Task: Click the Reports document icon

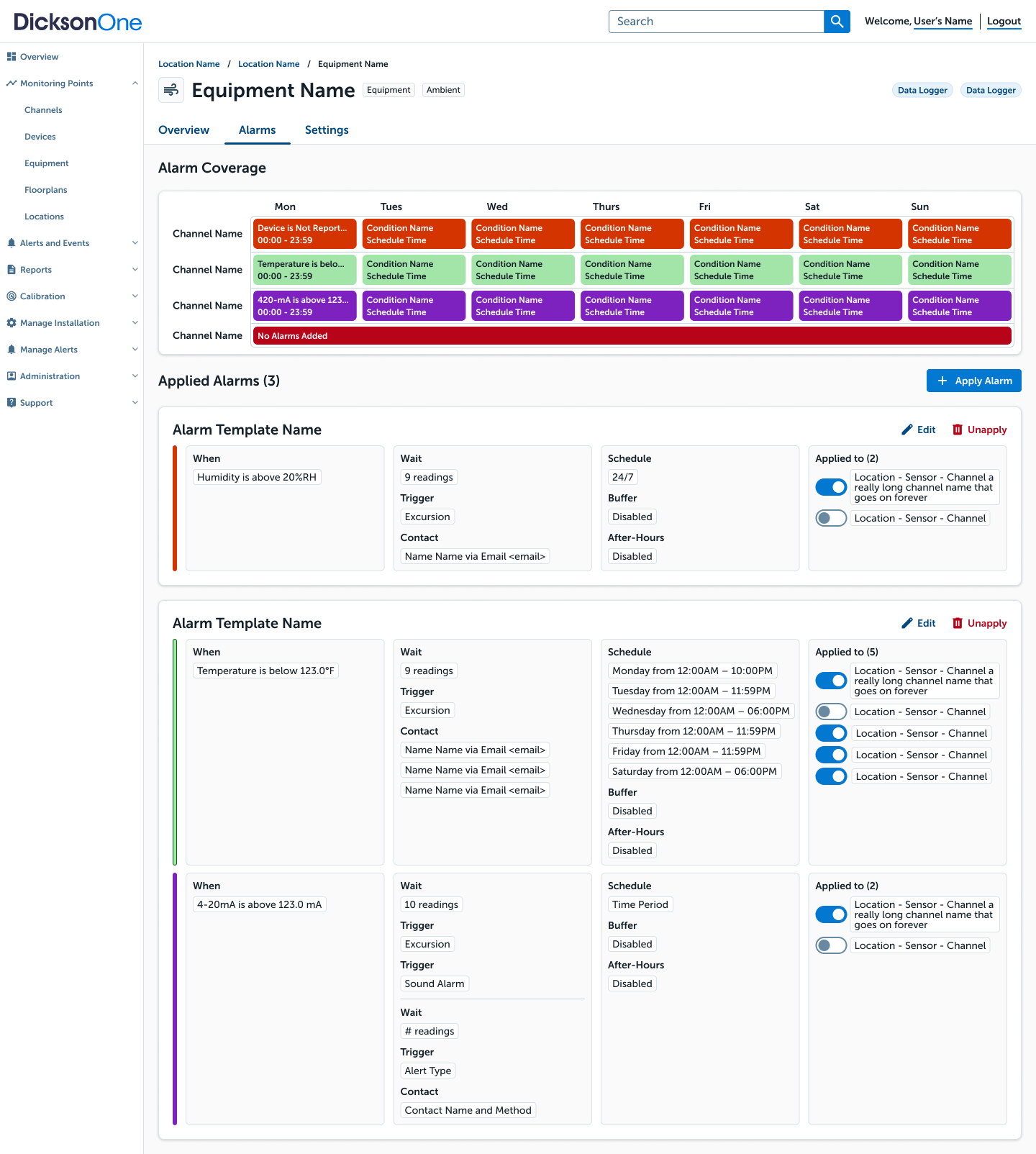Action: tap(12, 270)
